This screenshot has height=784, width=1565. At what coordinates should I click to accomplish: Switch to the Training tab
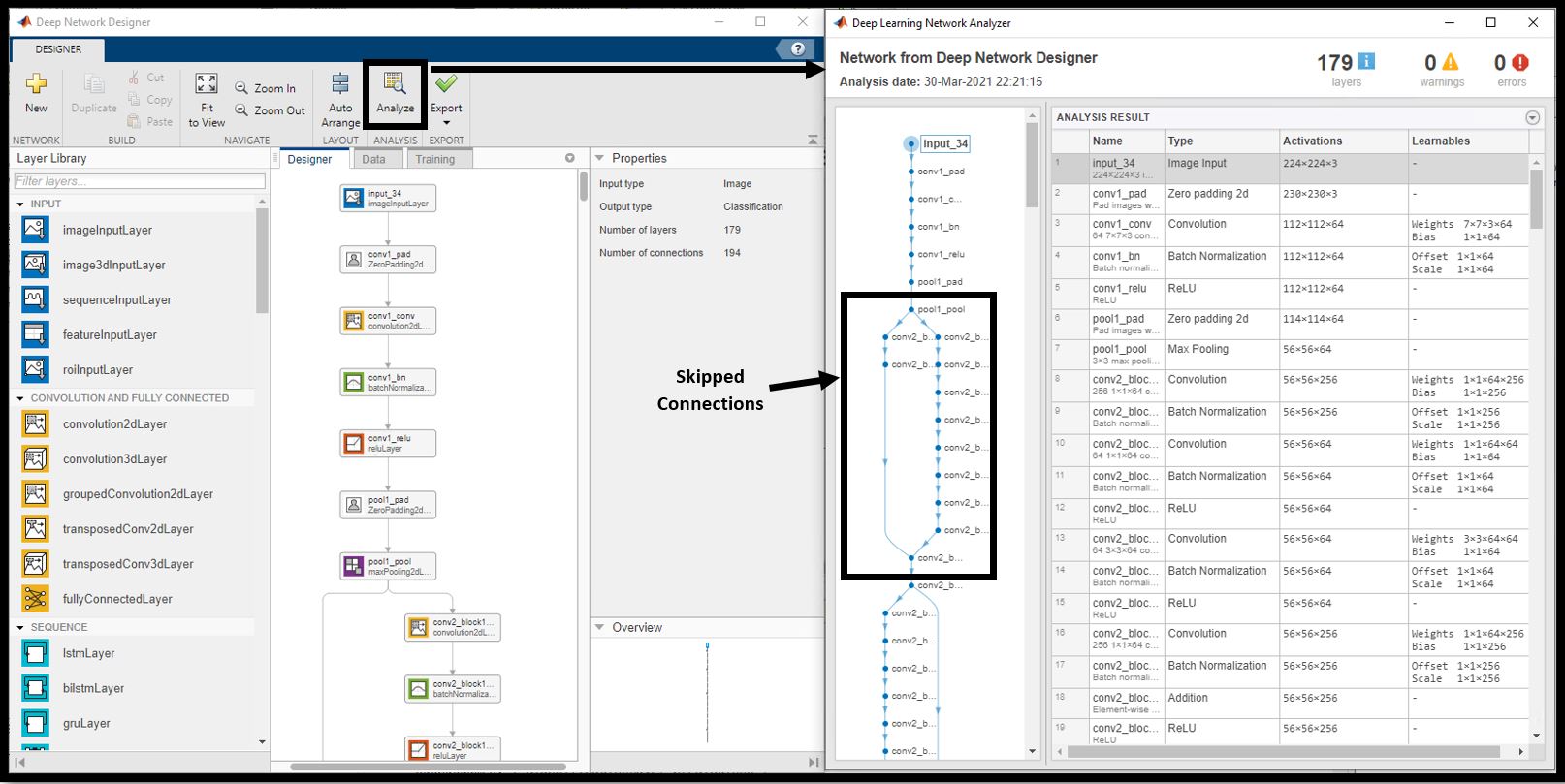(434, 159)
